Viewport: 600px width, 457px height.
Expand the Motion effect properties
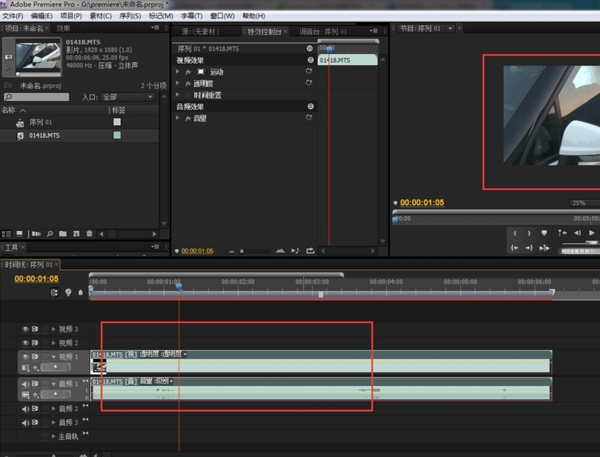(x=177, y=72)
